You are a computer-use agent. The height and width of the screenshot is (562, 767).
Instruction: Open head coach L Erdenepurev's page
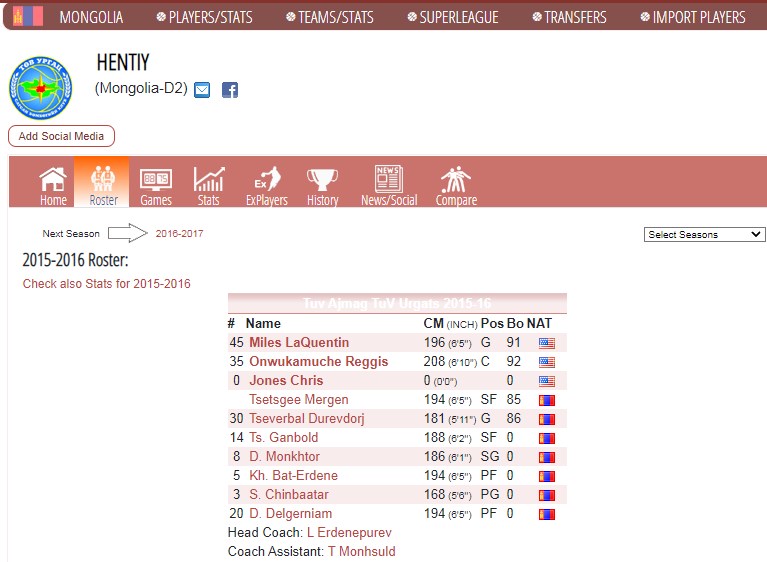click(349, 533)
